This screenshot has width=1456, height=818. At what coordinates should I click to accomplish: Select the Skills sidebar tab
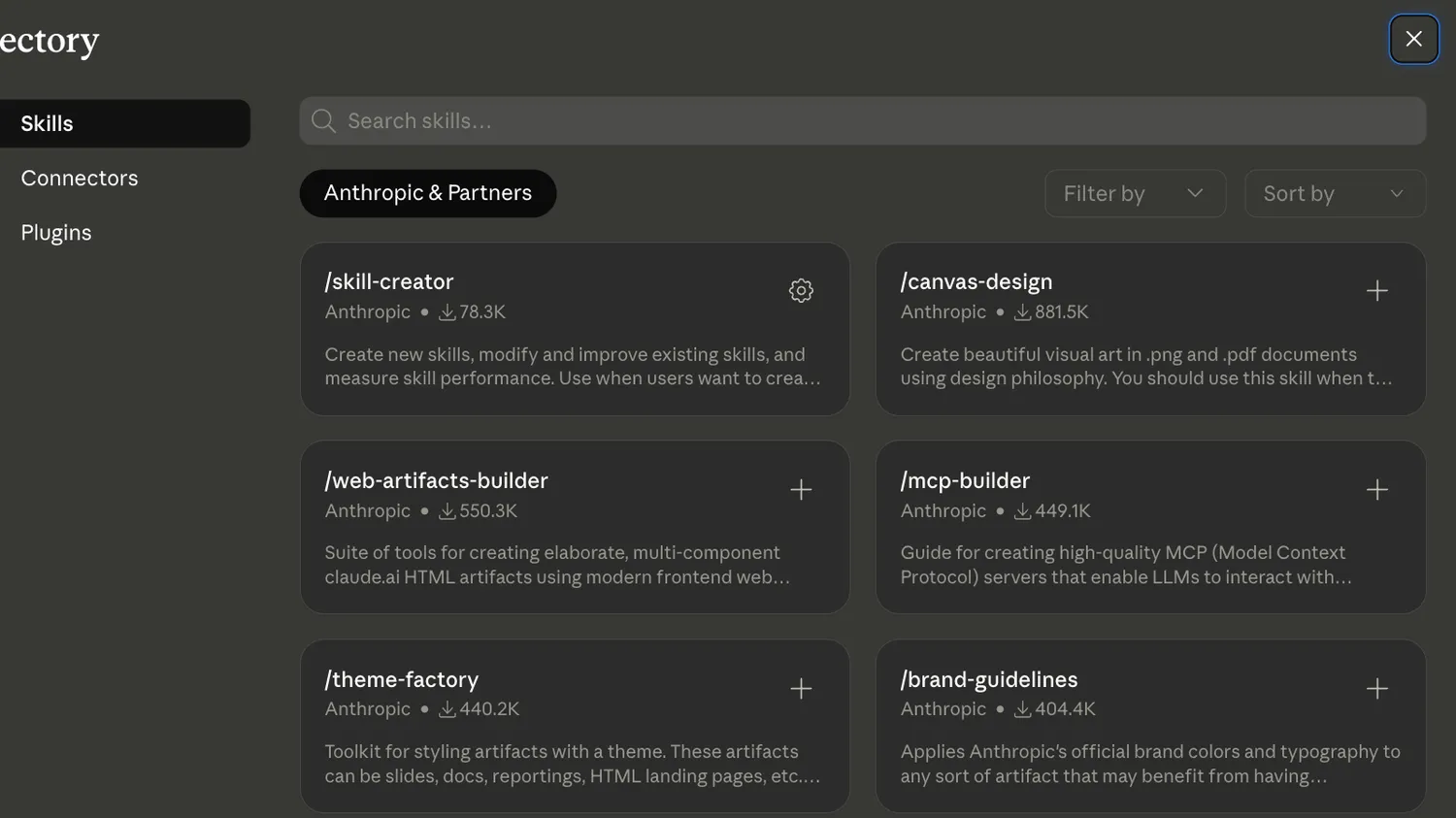coord(125,123)
